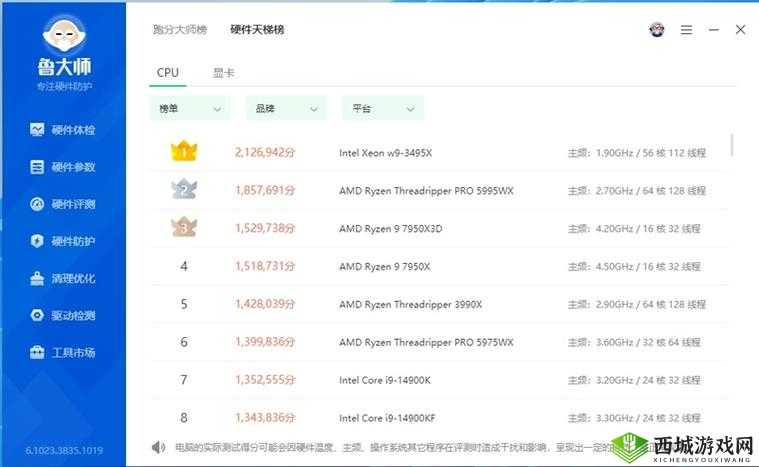
Task: Select the AMD Ryzen 9 7950X3D entry
Action: click(390, 228)
